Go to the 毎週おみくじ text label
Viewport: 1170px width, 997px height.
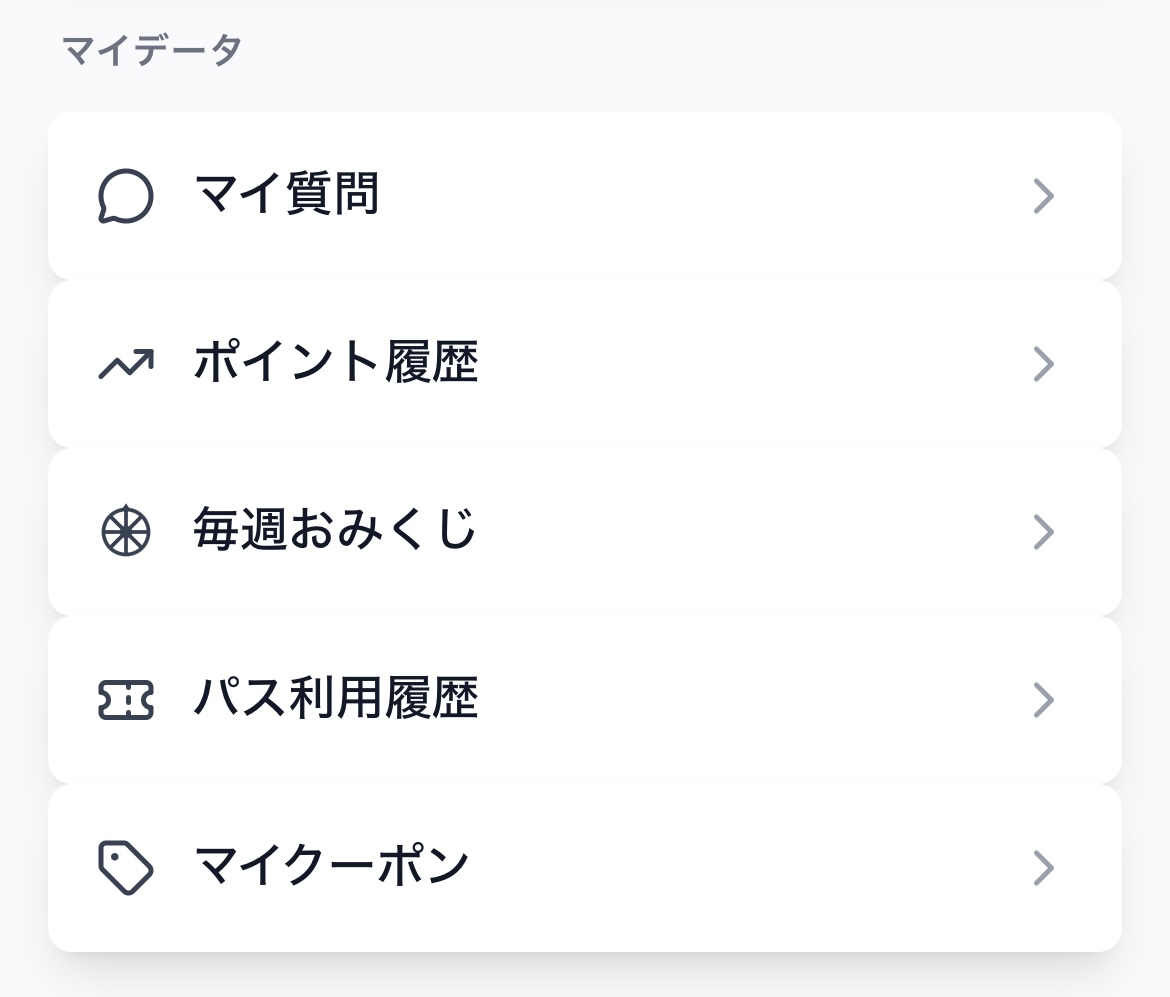[x=335, y=530]
